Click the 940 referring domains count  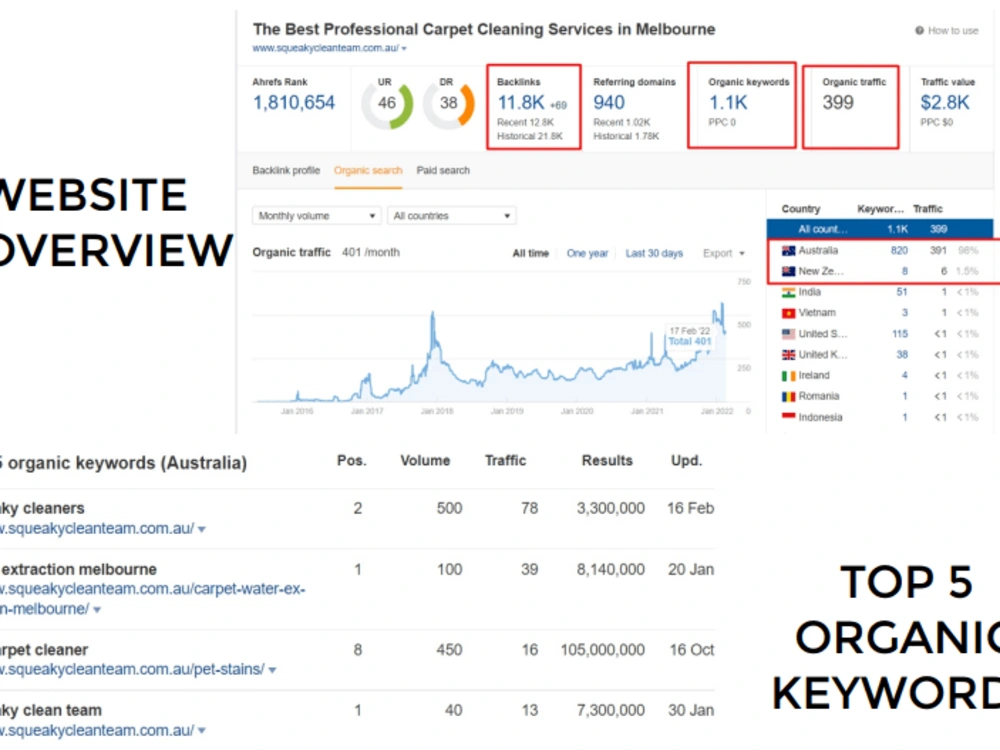click(x=609, y=103)
